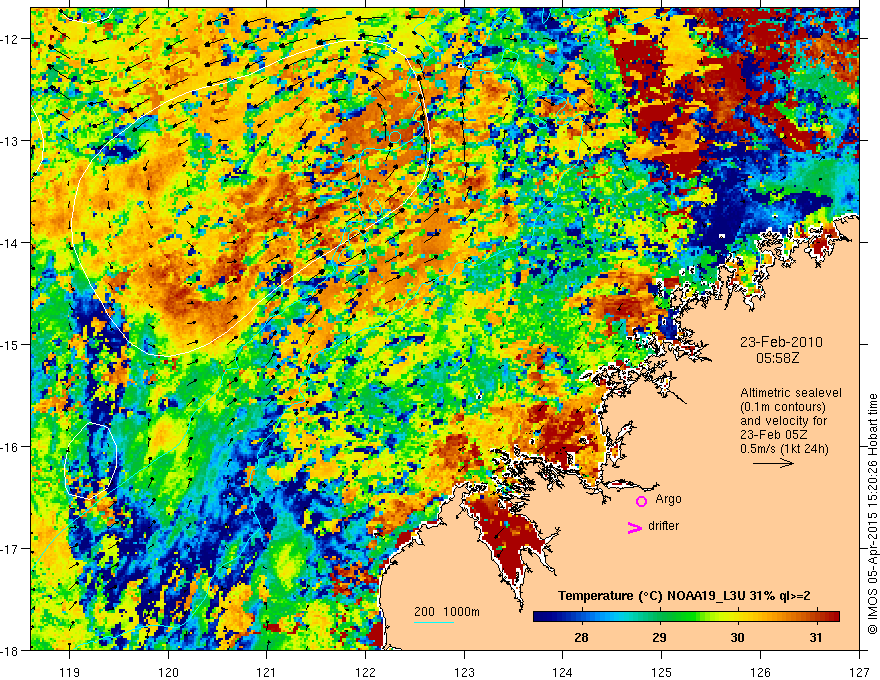Click the longitude axis label 119
Screen dimensions: 880x680
coord(70,672)
